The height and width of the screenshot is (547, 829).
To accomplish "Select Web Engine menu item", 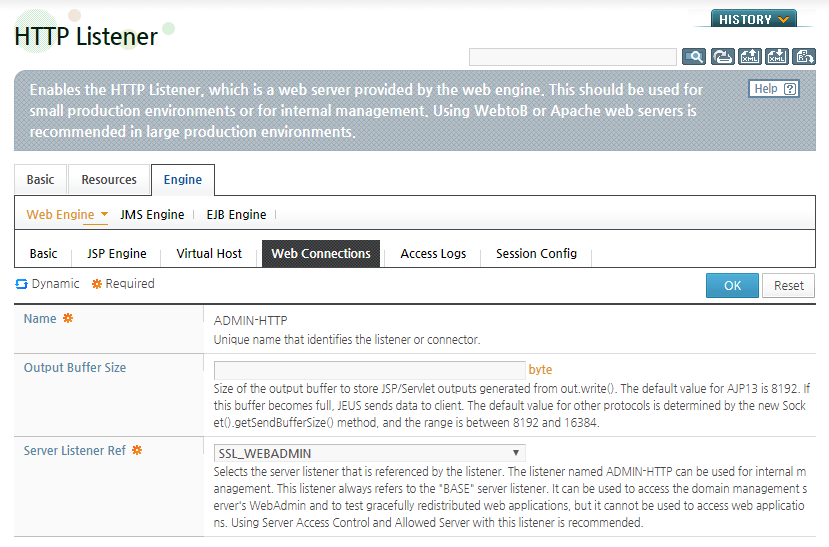I will click(60, 215).
